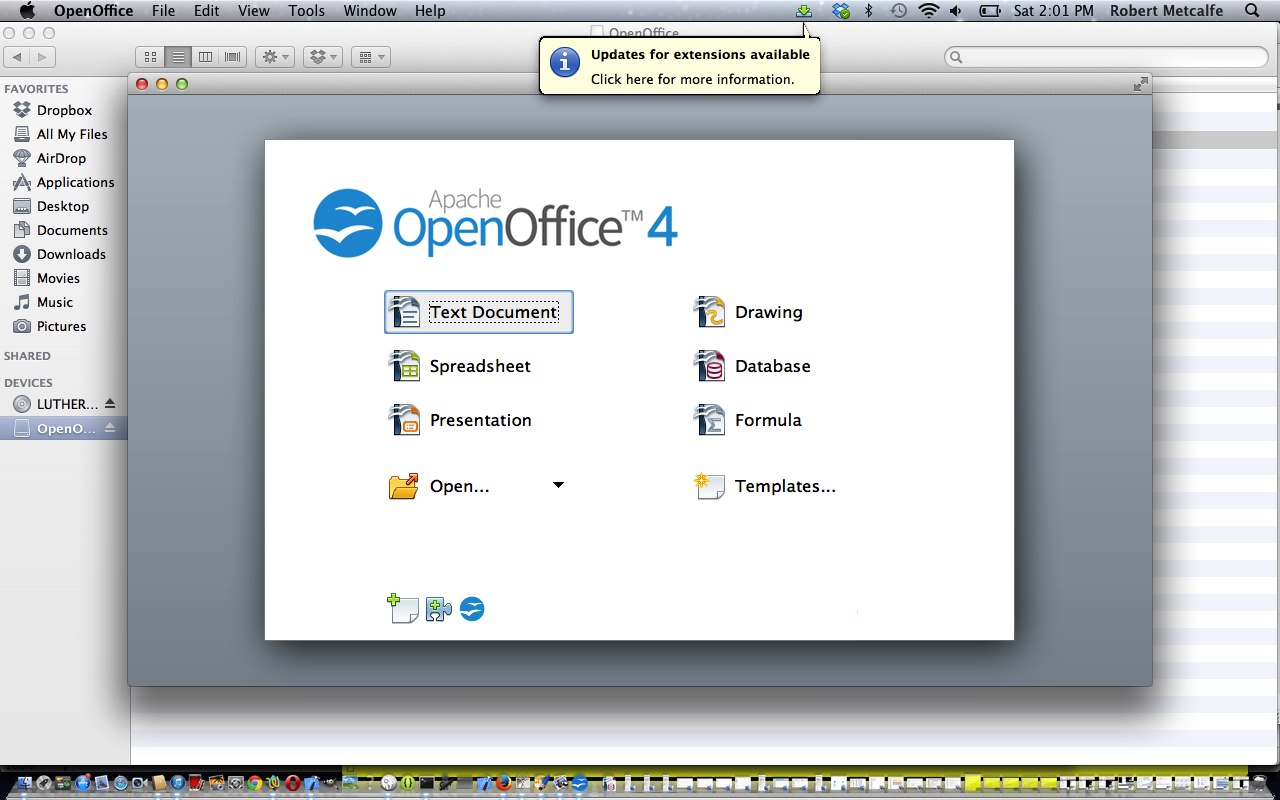Click Dropbox status icon in menu bar
Viewport: 1280px width, 800px height.
[841, 11]
